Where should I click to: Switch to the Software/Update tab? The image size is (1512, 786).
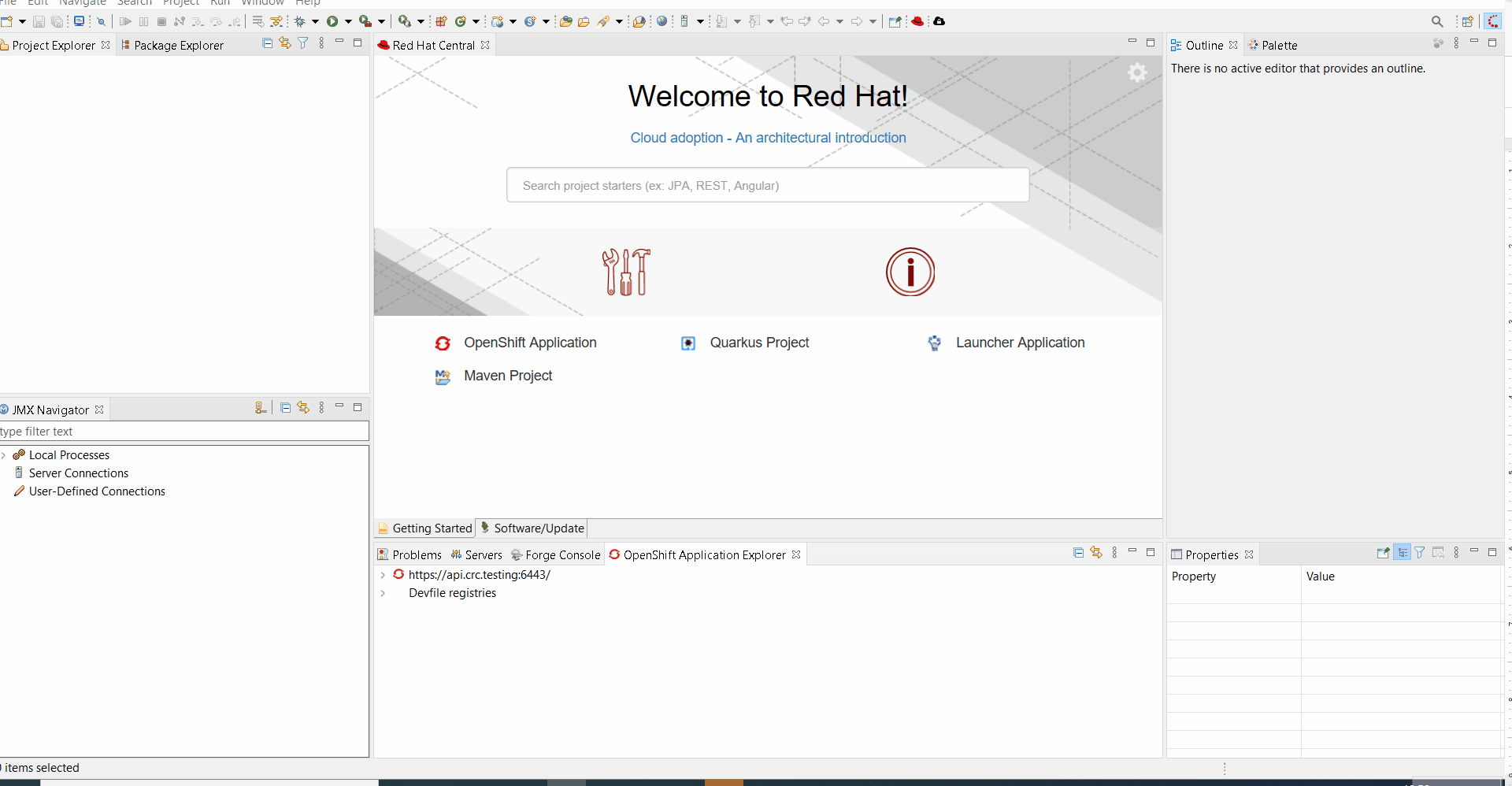pos(533,528)
